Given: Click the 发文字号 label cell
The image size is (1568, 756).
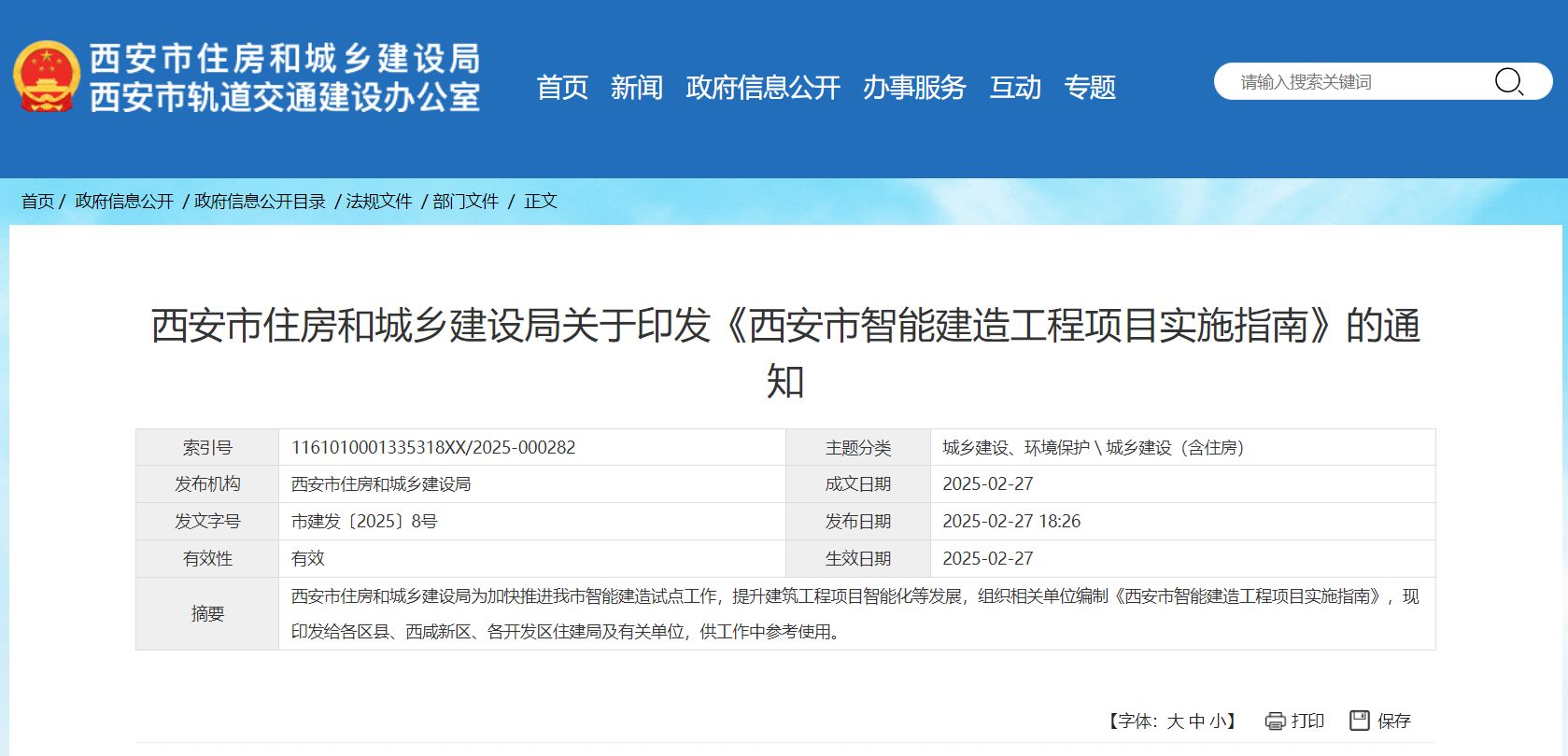Looking at the screenshot, I should point(207,522).
